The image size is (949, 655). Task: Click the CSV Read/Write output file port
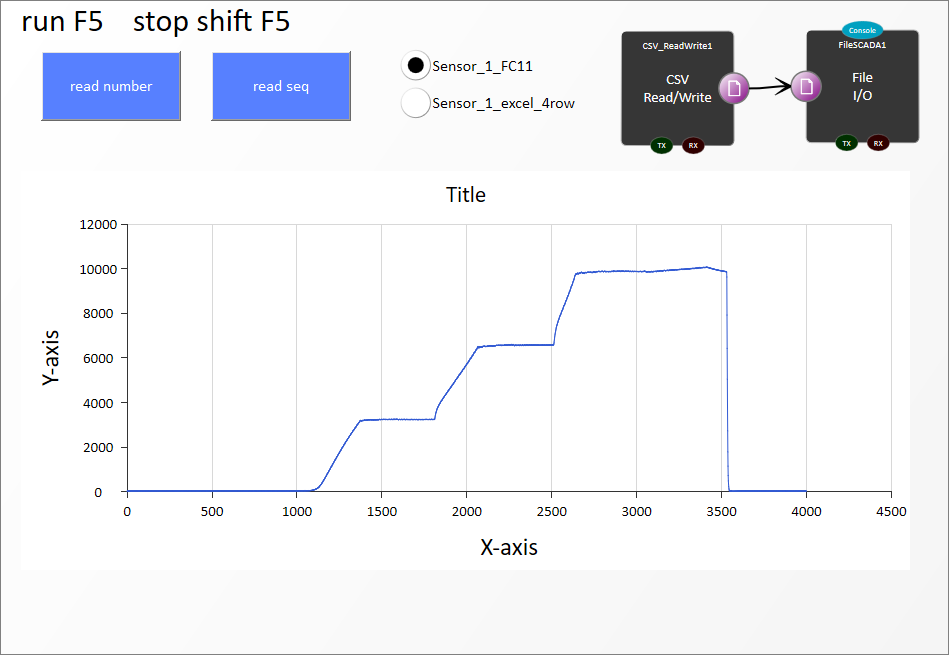click(x=733, y=88)
